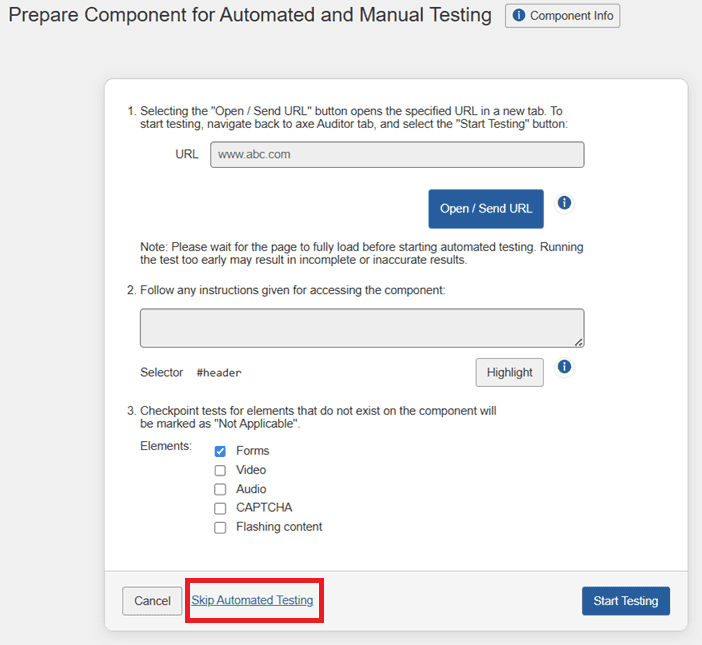This screenshot has width=702, height=645.
Task: Click the component instructions text area
Action: (361, 328)
